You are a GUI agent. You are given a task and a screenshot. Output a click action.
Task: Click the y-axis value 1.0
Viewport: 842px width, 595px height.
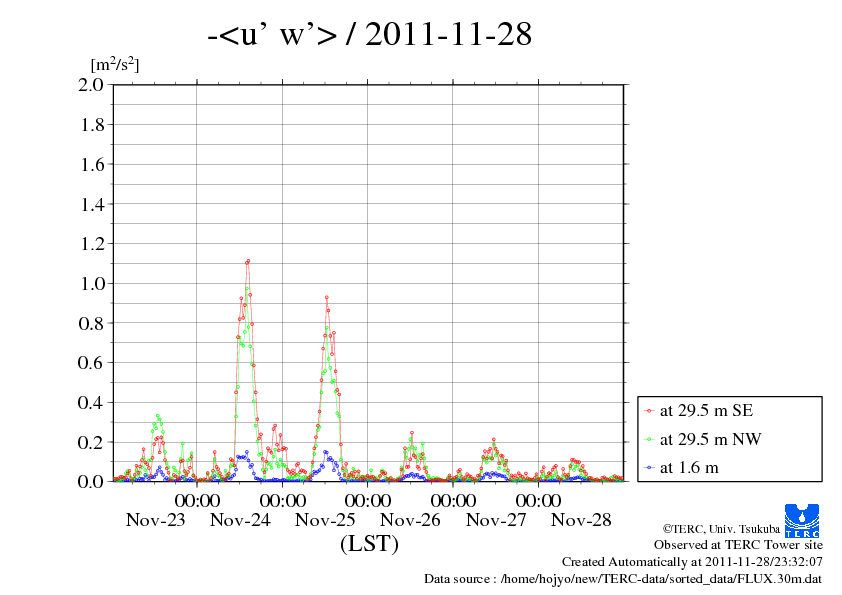click(92, 284)
